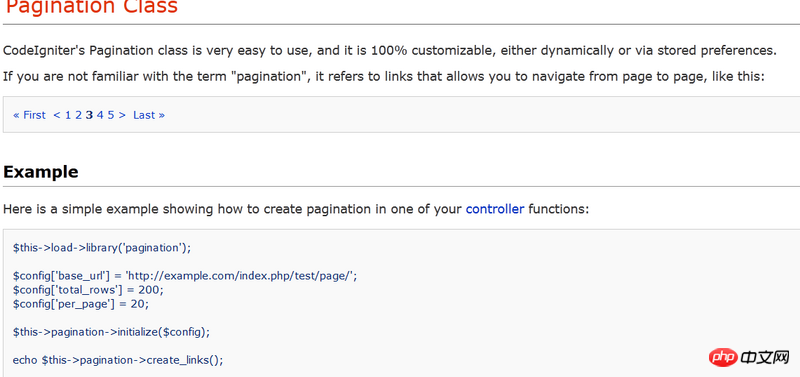Open the controller hyperlink
This screenshot has width=800, height=377.
tap(495, 209)
